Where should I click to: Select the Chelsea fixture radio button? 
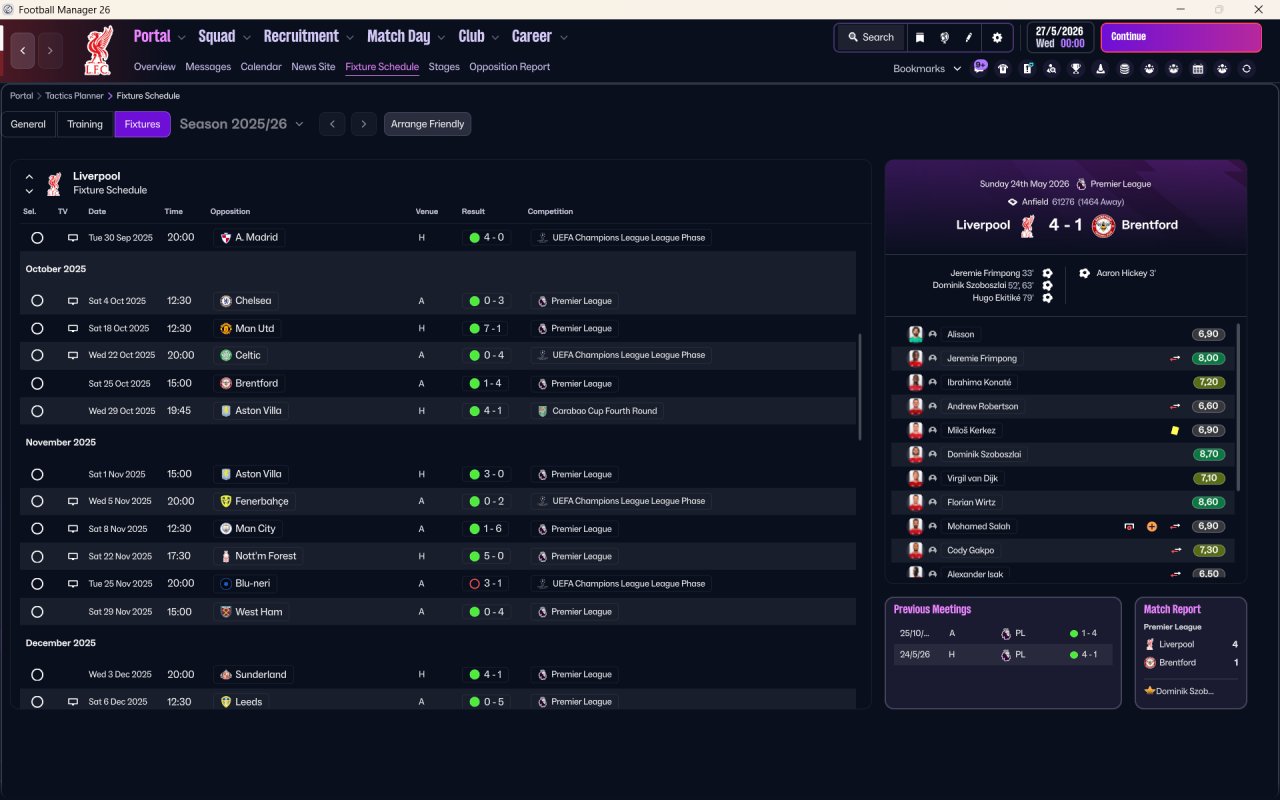click(x=37, y=301)
